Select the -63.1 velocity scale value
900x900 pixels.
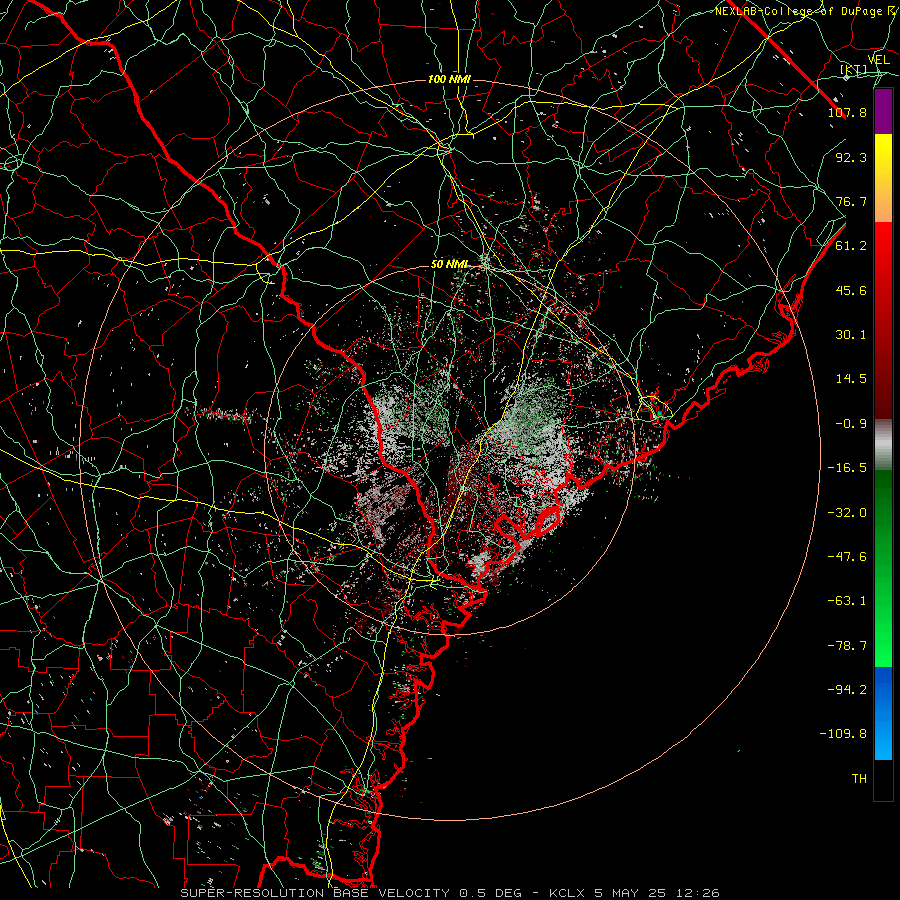(x=847, y=601)
